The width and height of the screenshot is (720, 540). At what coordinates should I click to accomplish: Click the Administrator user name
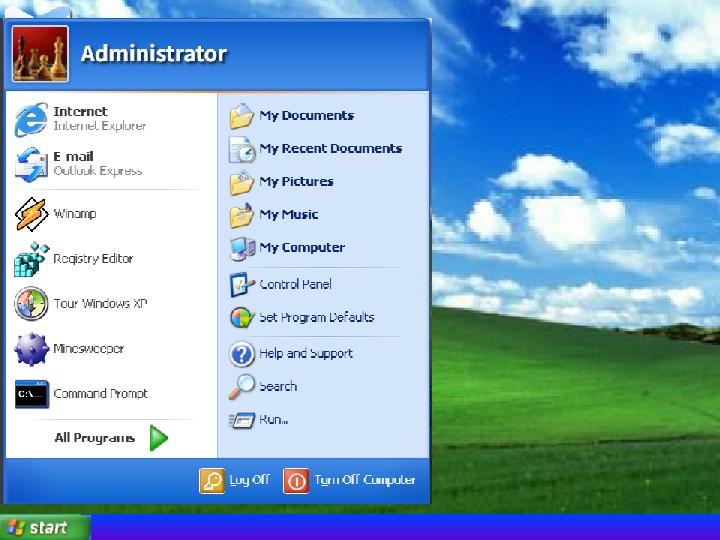[154, 54]
